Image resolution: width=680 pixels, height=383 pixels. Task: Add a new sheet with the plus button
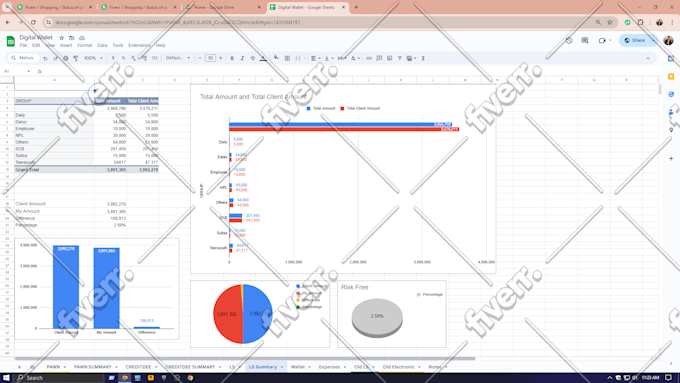click(19, 367)
